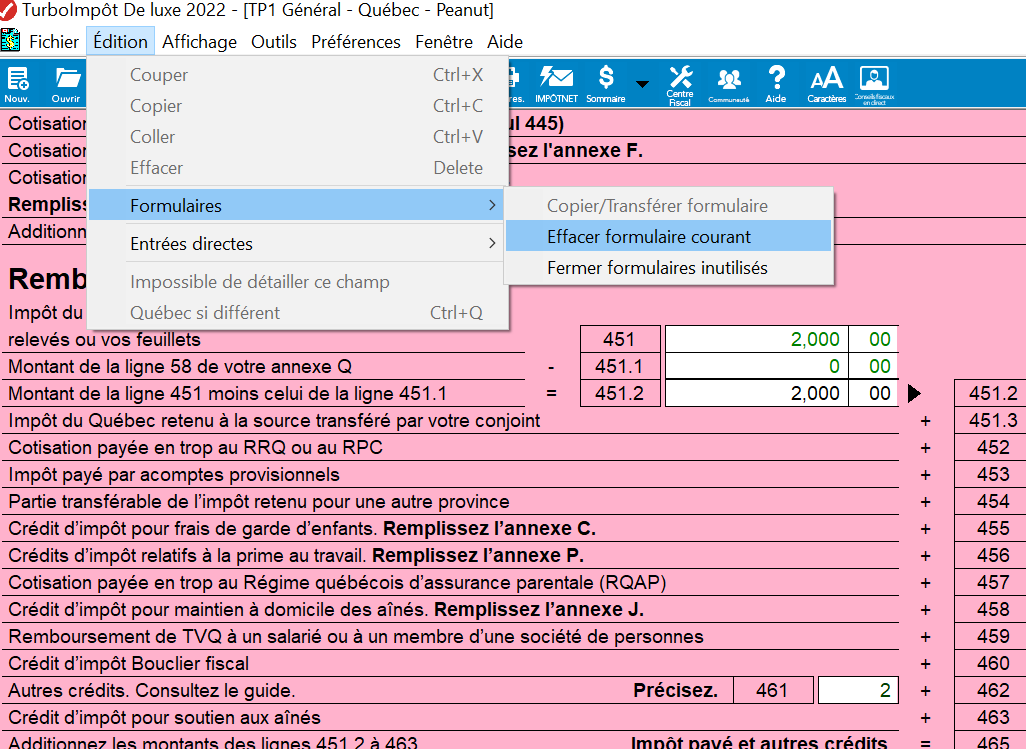Viewport: 1026px width, 749px height.
Task: Open the Outils menu
Action: 273,42
